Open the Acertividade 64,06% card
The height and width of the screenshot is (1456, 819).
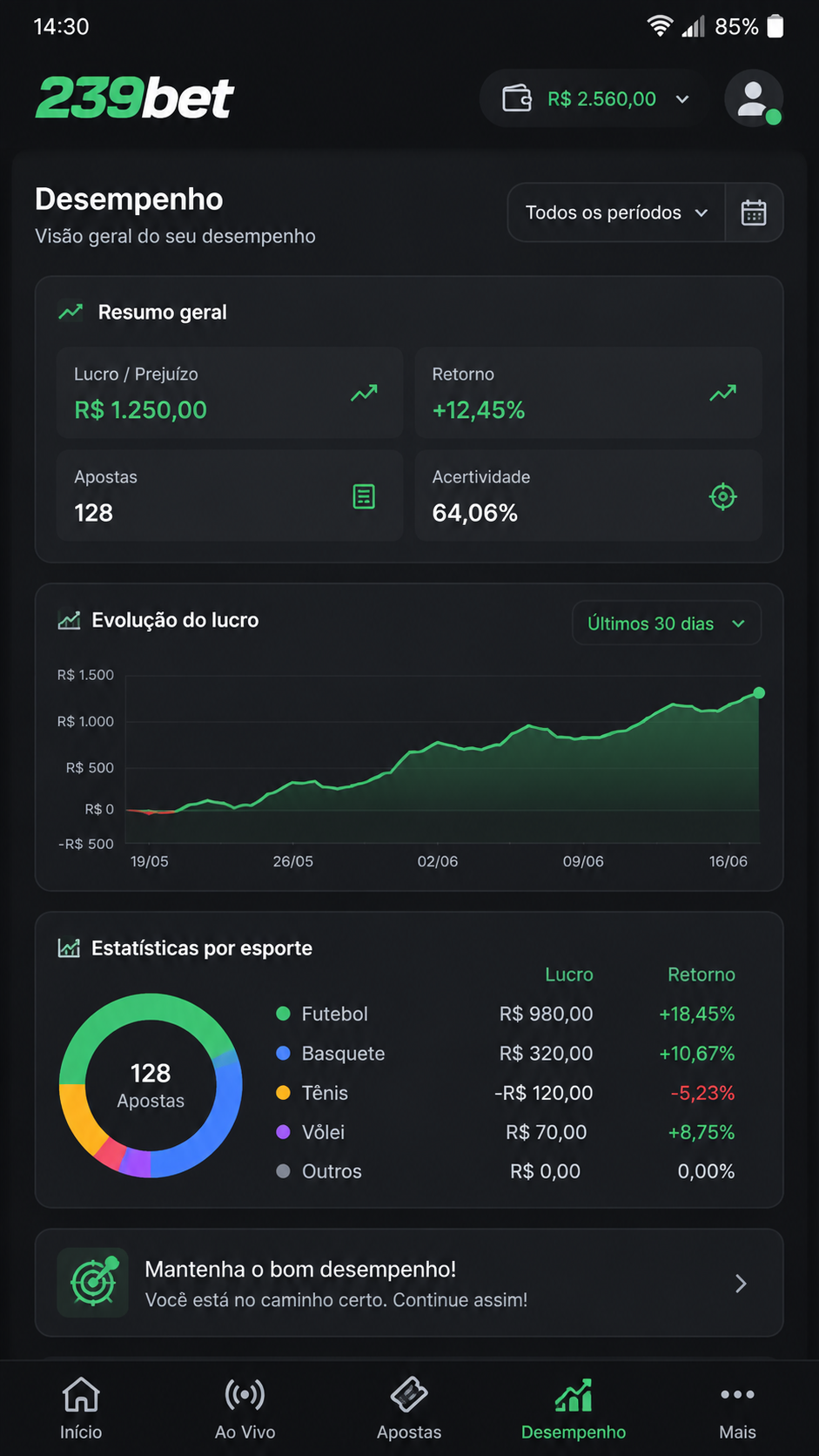588,495
